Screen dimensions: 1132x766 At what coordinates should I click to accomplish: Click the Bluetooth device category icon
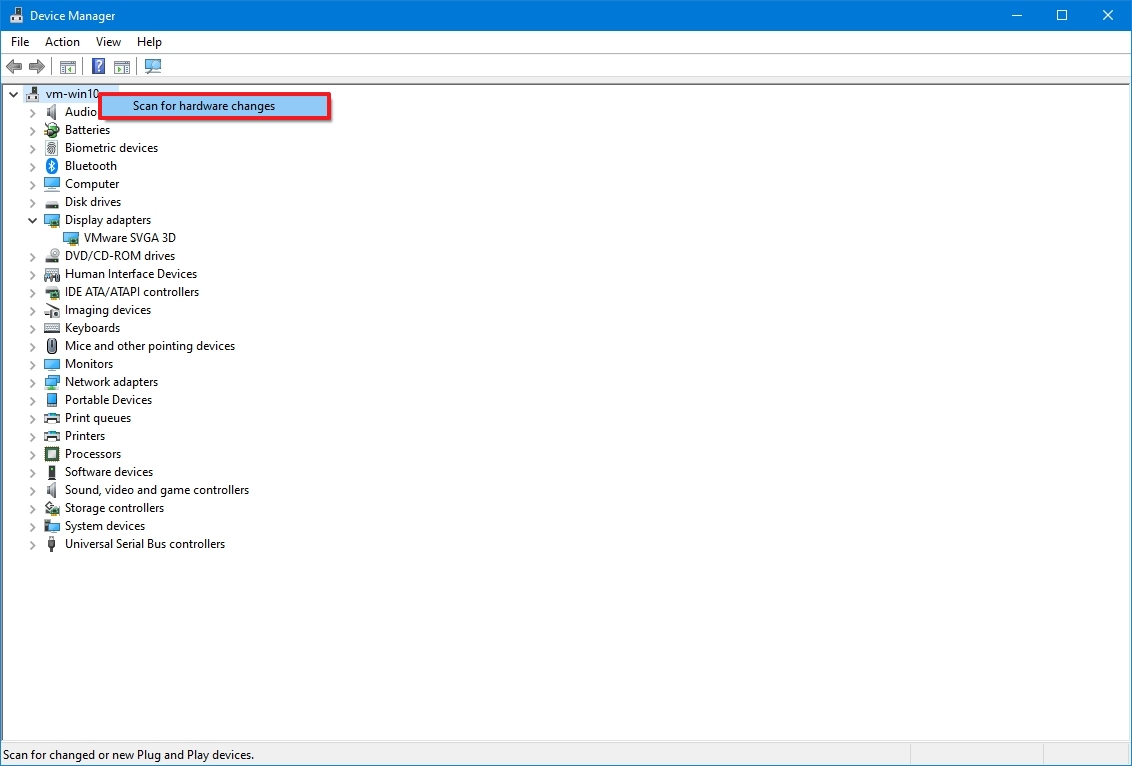(x=50, y=165)
